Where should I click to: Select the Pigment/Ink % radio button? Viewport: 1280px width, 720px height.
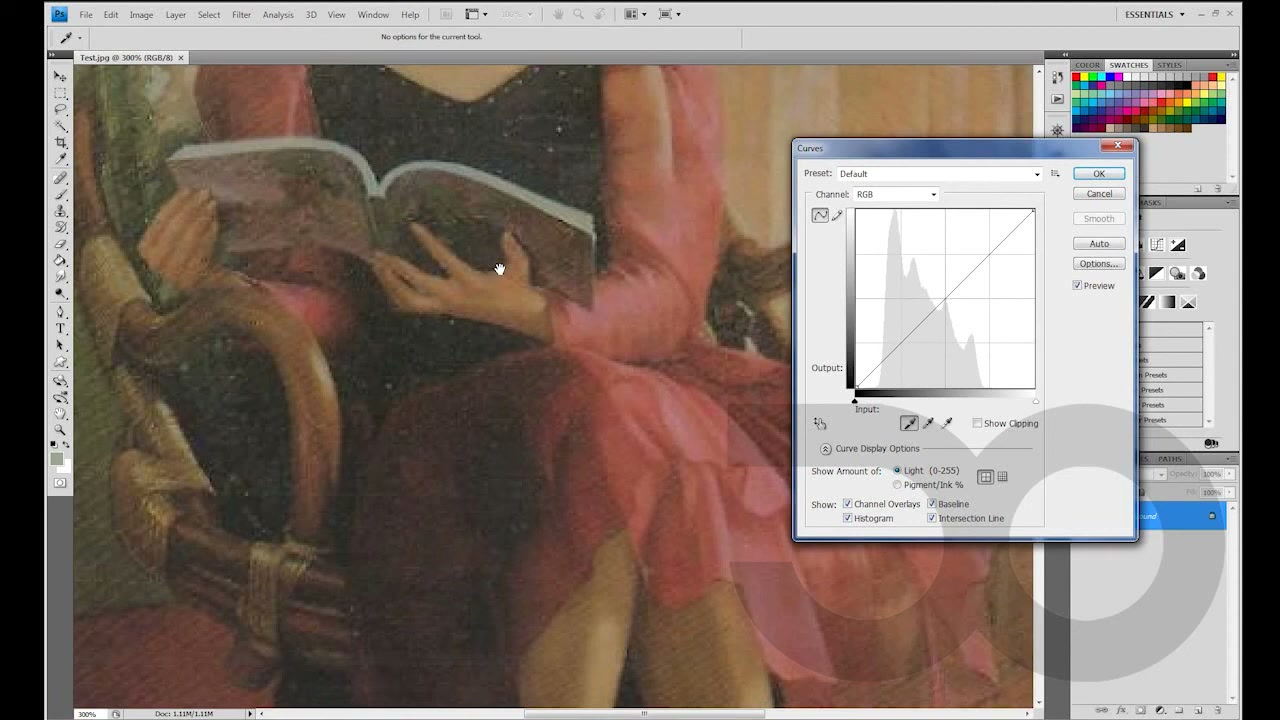(897, 485)
